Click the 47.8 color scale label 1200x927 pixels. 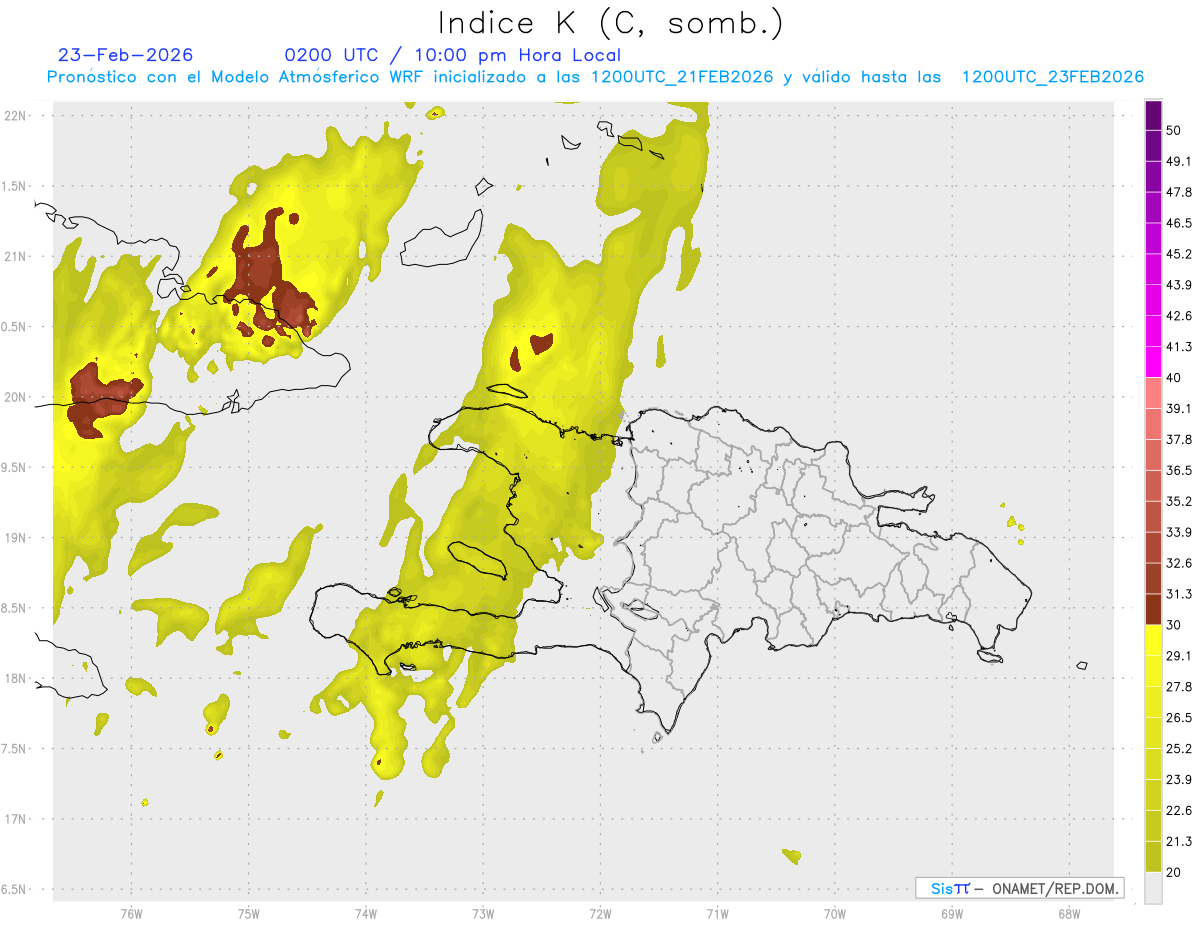click(1179, 192)
